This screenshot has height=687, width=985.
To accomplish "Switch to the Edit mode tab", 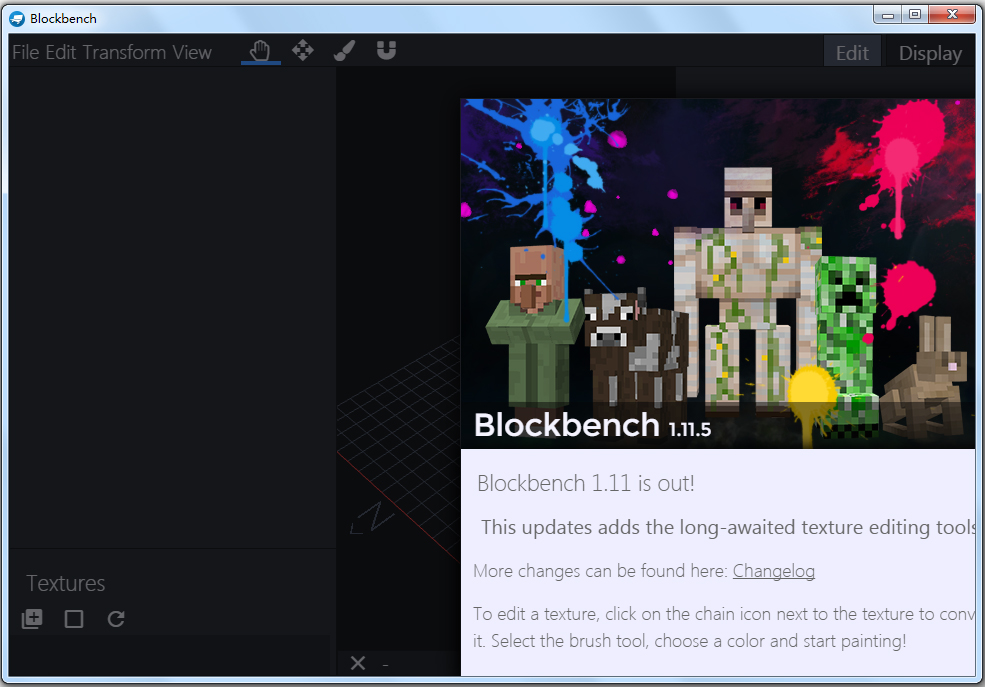I will 852,53.
